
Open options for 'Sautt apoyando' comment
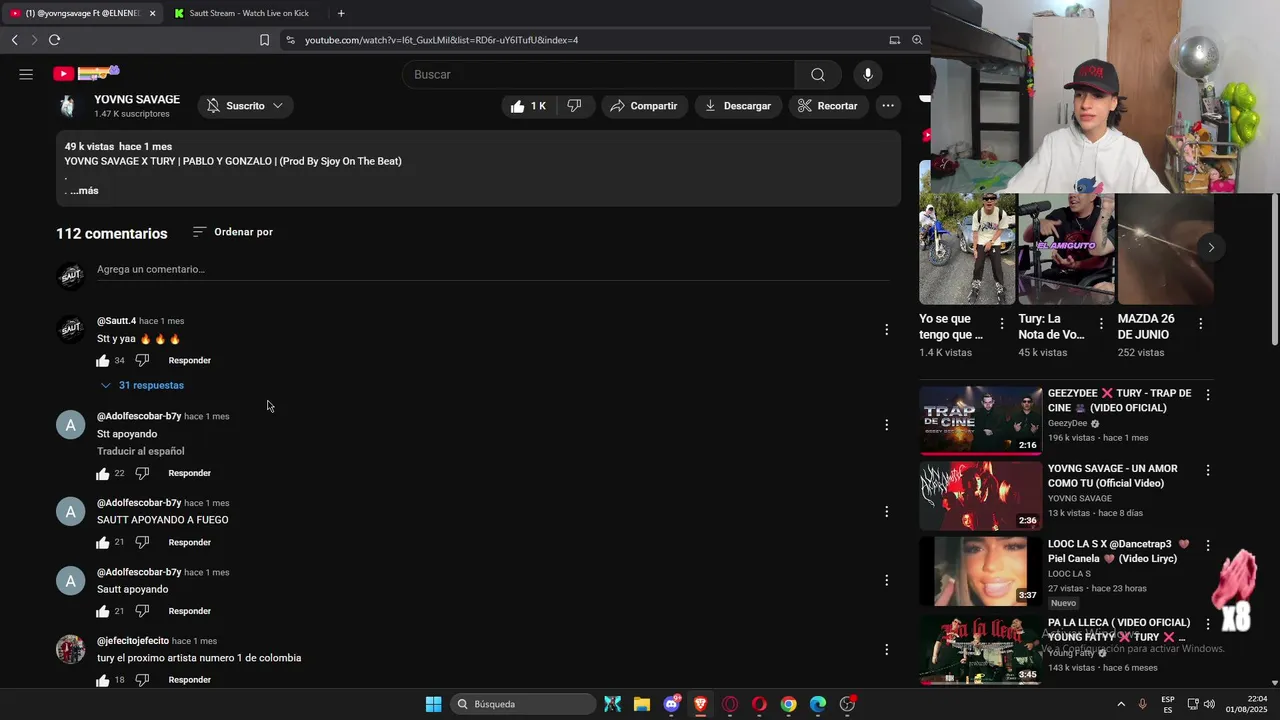pyautogui.click(x=886, y=580)
